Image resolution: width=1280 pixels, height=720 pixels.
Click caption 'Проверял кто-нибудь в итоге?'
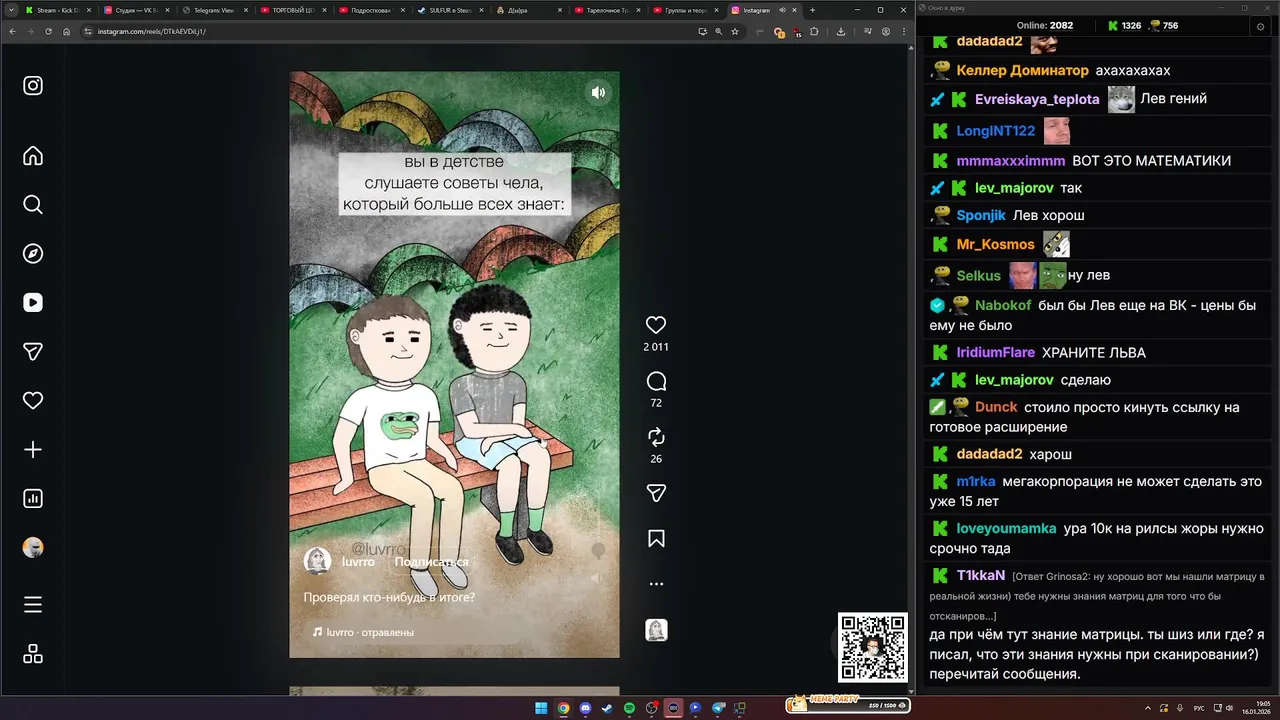tap(389, 598)
